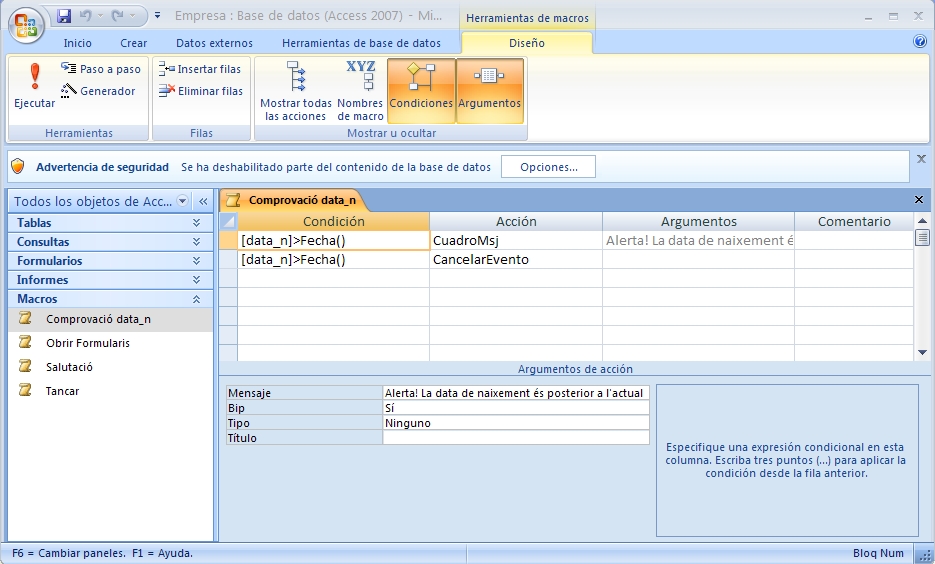
Task: Switch to the Datos externos tab
Action: coord(214,43)
